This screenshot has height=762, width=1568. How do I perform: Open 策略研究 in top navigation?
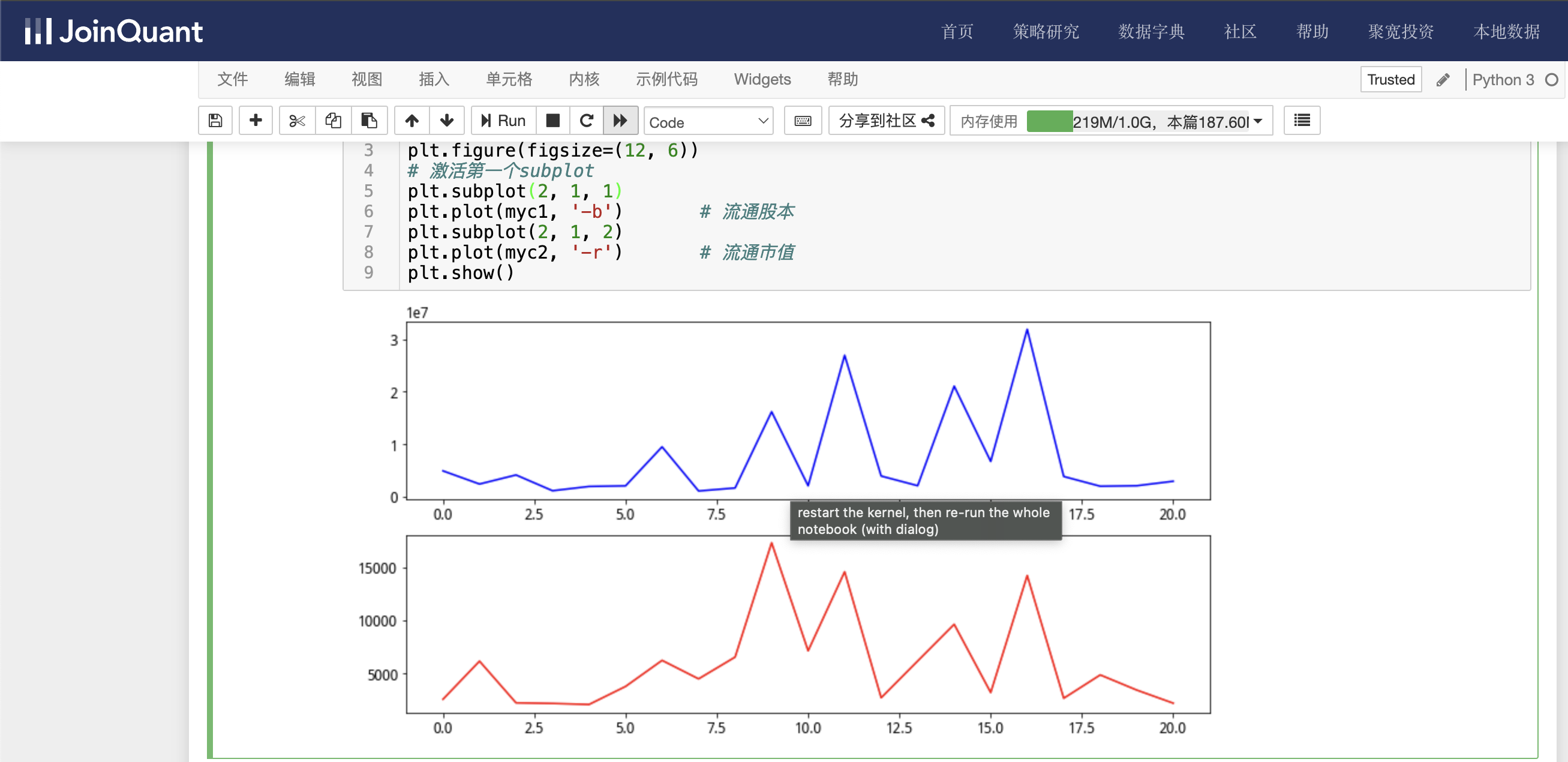[1045, 31]
